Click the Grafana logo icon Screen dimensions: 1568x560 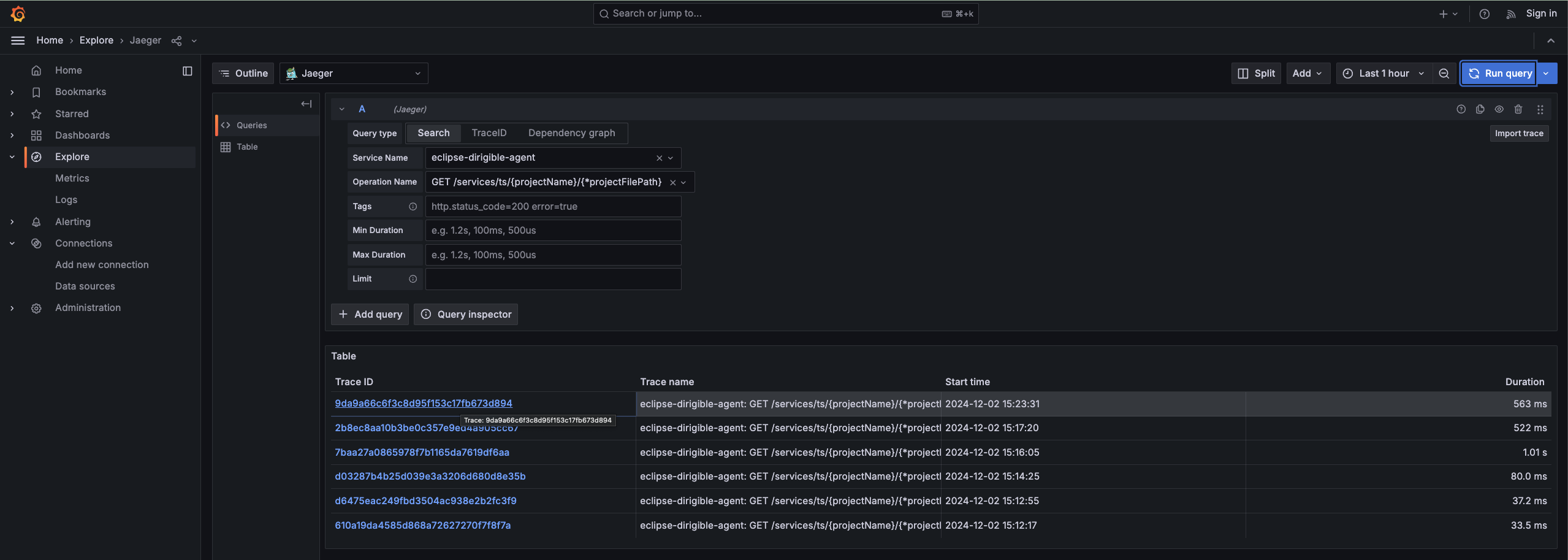(18, 13)
